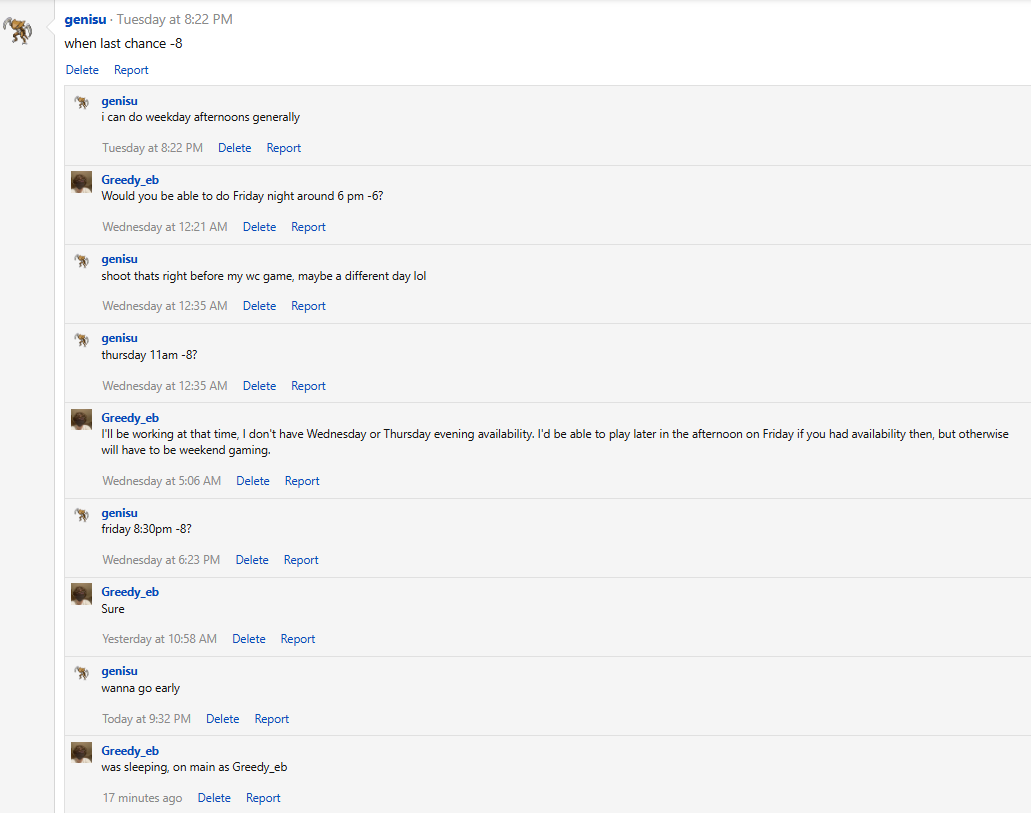The image size is (1031, 813).
Task: Open Greedy_eb's username above "was sleeping" comment
Action: 130,751
